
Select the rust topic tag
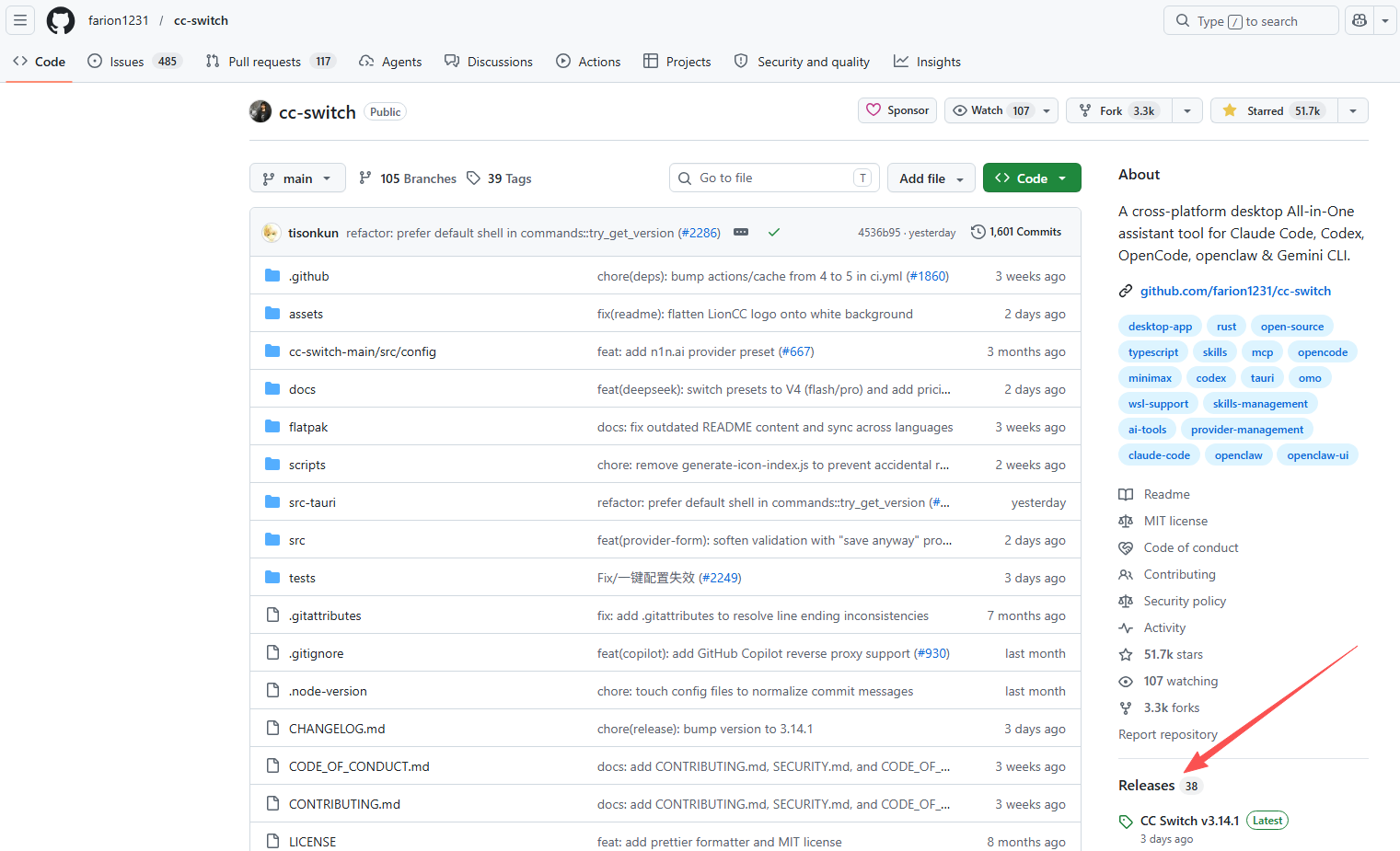[1226, 327]
